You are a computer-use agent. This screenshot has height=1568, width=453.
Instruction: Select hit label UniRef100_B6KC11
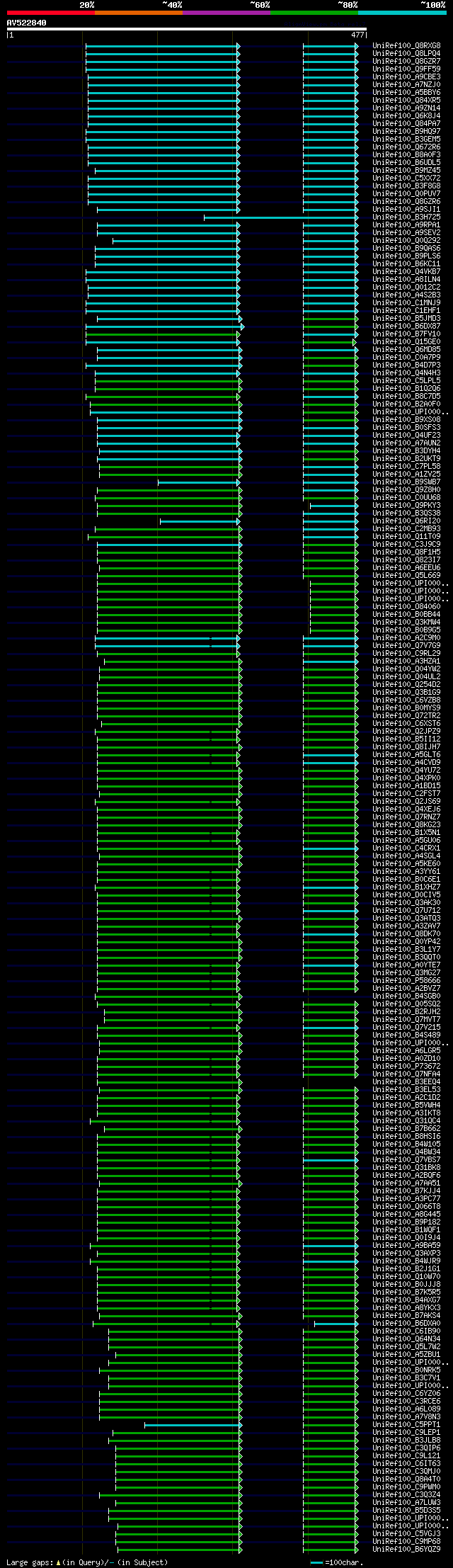click(406, 263)
